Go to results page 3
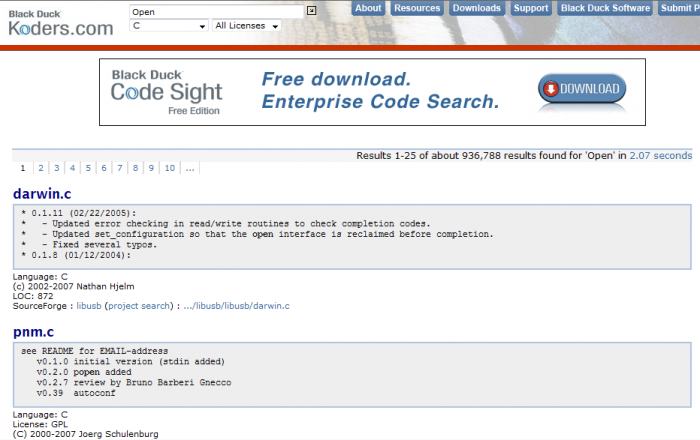The height and width of the screenshot is (440, 700). [57, 168]
